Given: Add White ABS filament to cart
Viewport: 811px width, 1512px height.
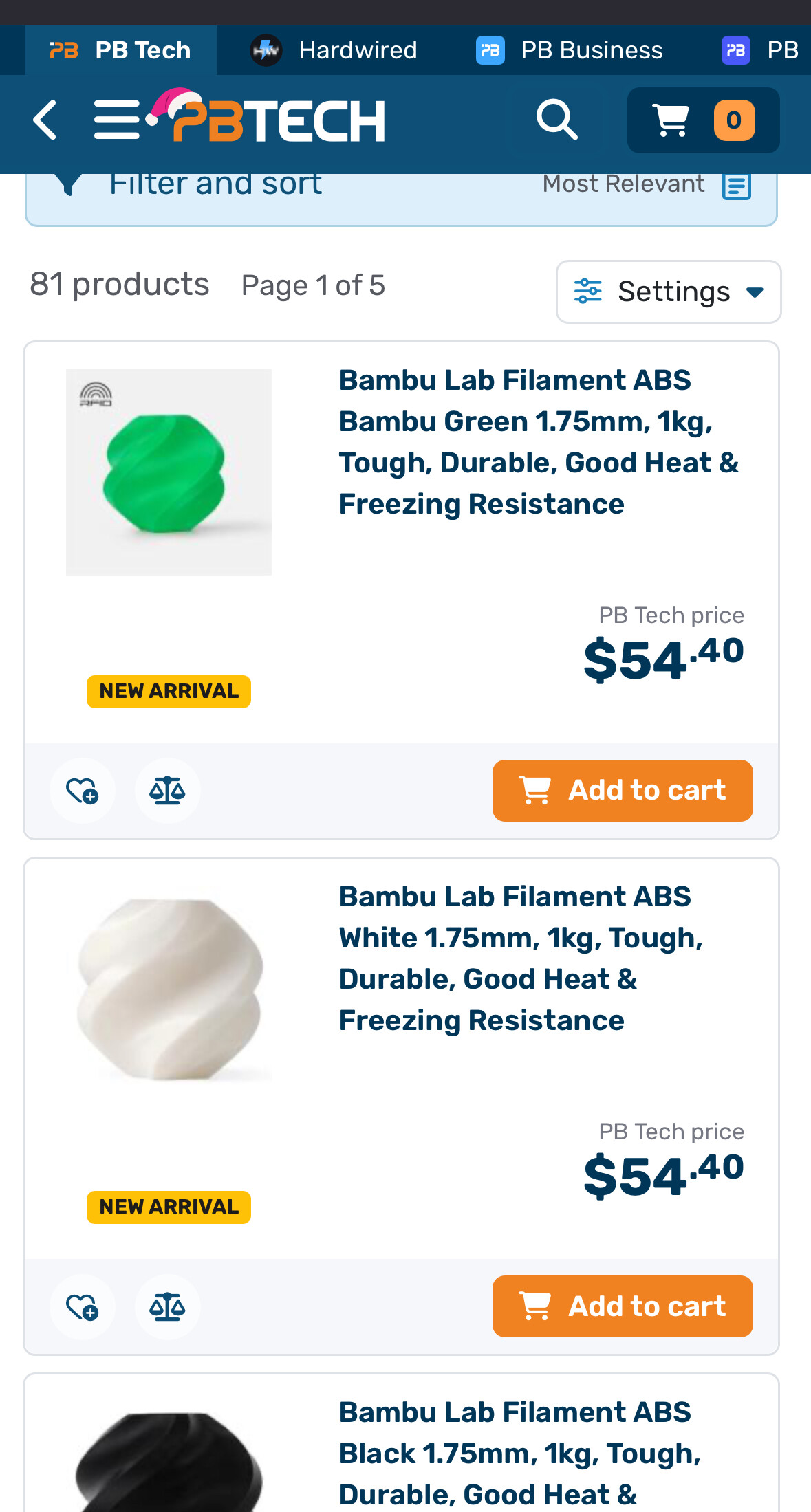Looking at the screenshot, I should click(623, 1306).
